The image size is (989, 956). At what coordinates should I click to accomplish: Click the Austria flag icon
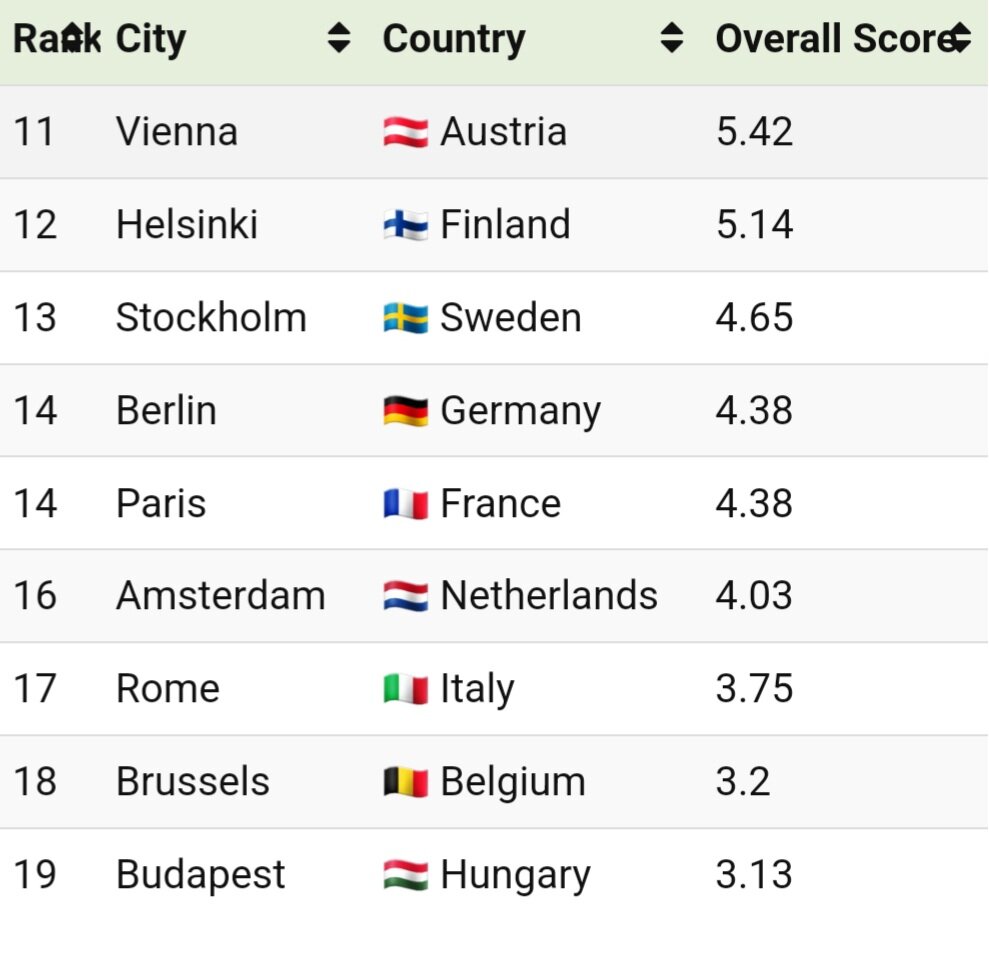pos(405,132)
